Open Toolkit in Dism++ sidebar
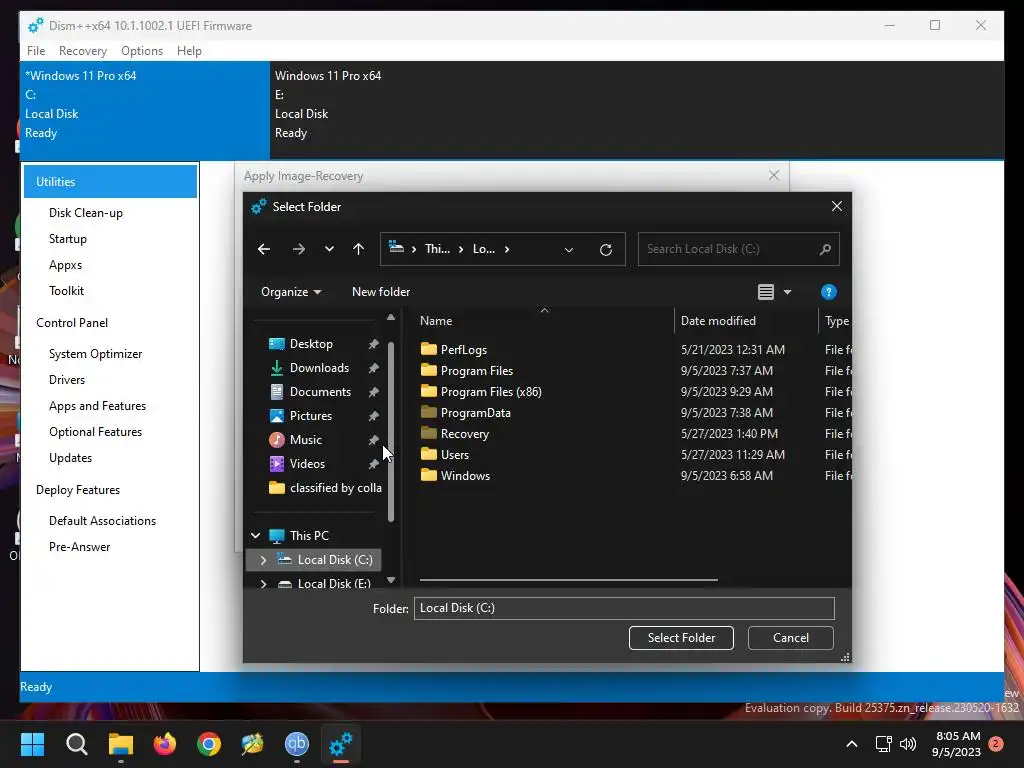 [x=67, y=291]
